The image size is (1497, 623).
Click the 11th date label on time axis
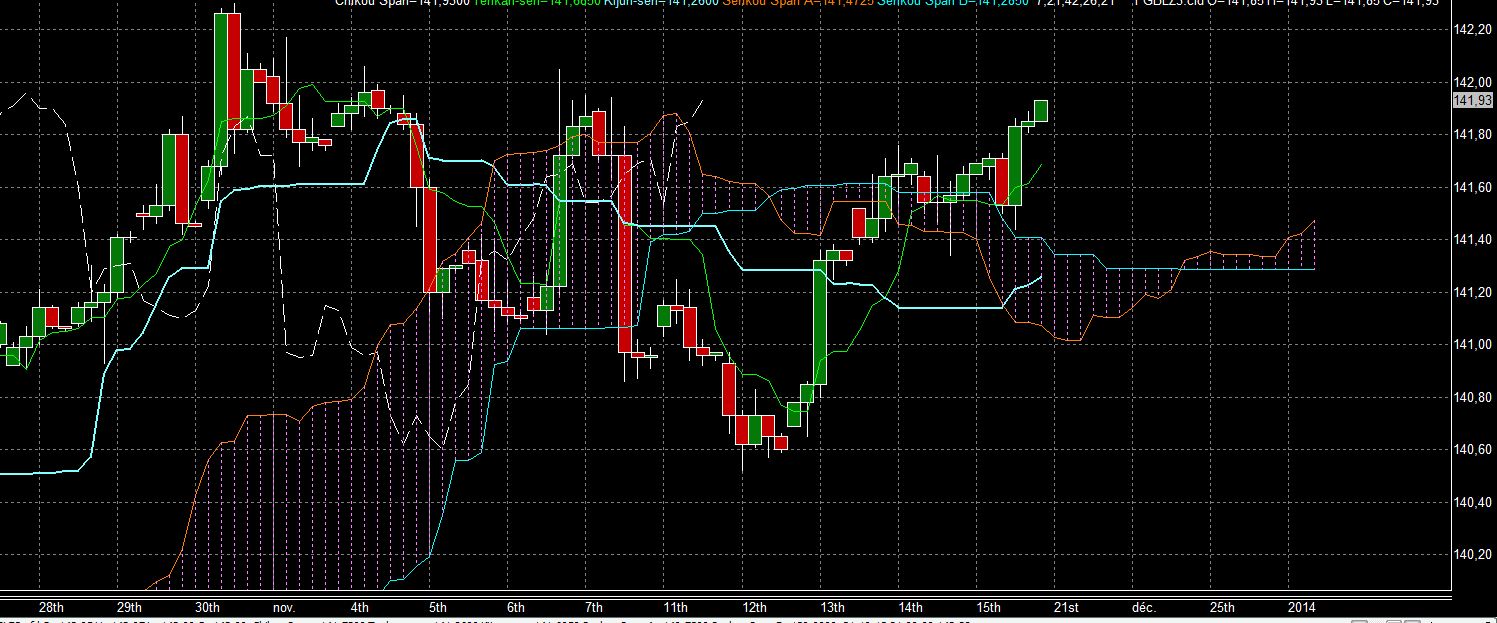click(675, 608)
